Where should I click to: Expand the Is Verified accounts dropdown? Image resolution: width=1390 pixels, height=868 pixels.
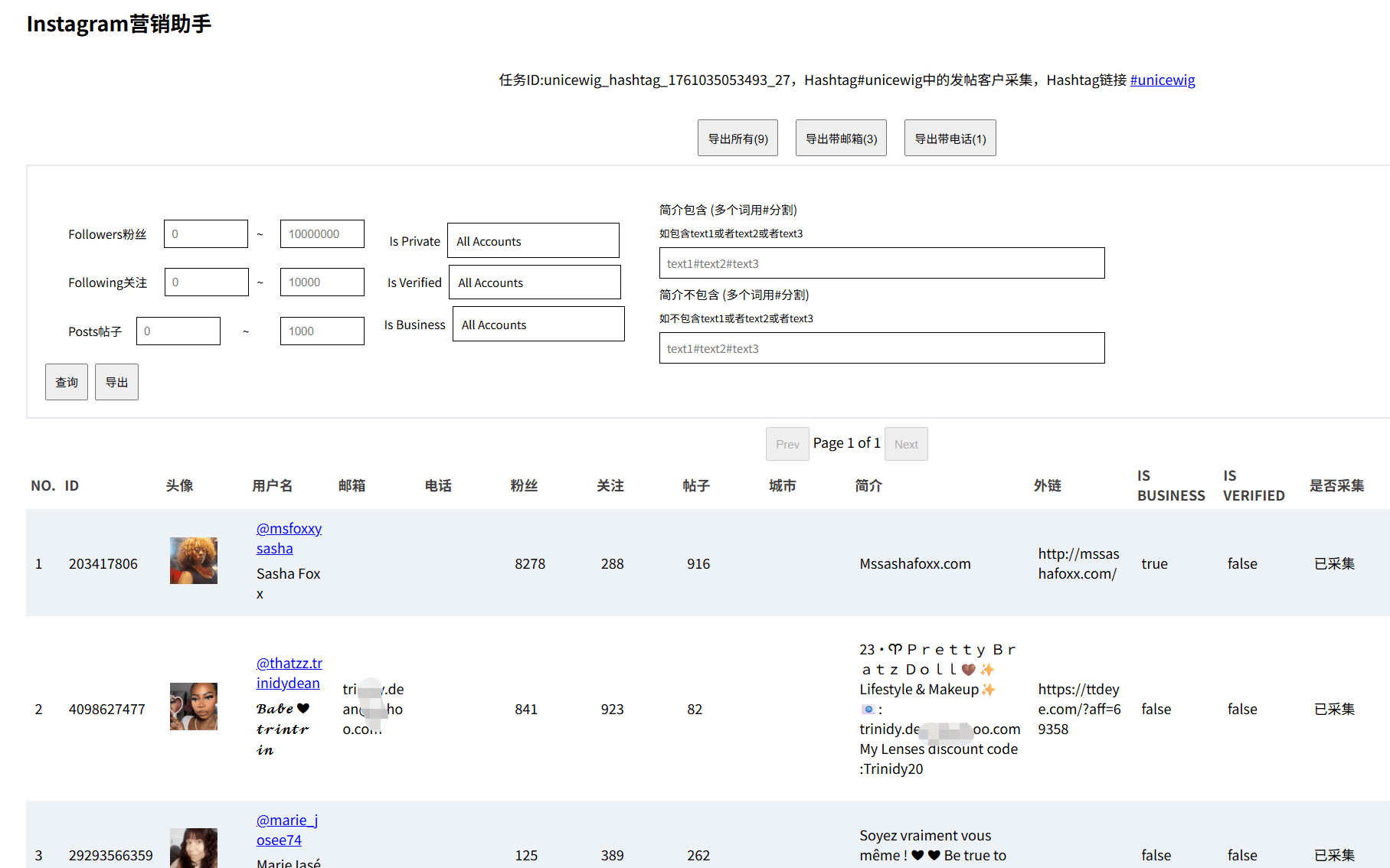point(535,282)
